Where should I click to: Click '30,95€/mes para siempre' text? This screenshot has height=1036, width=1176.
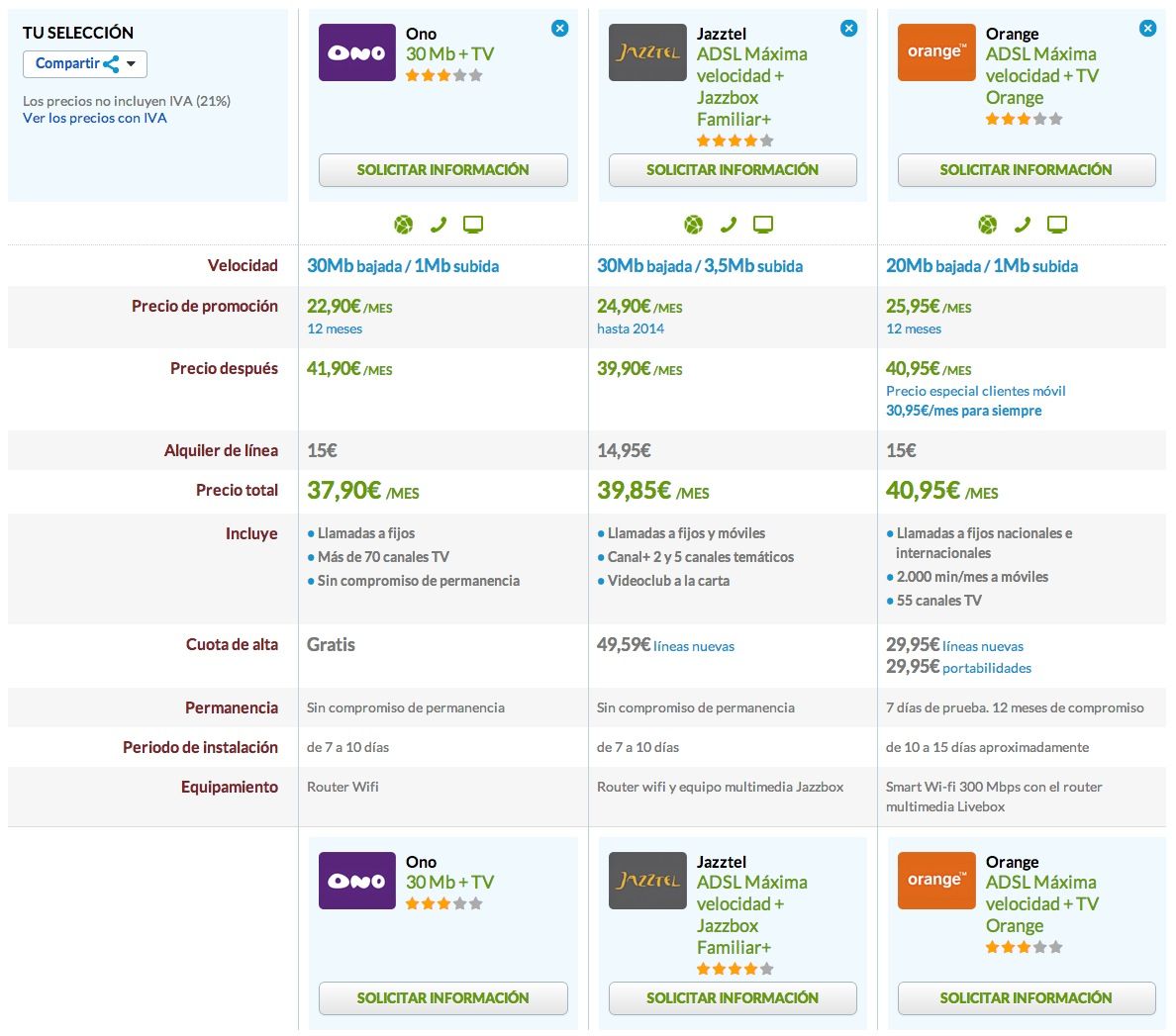pos(964,411)
